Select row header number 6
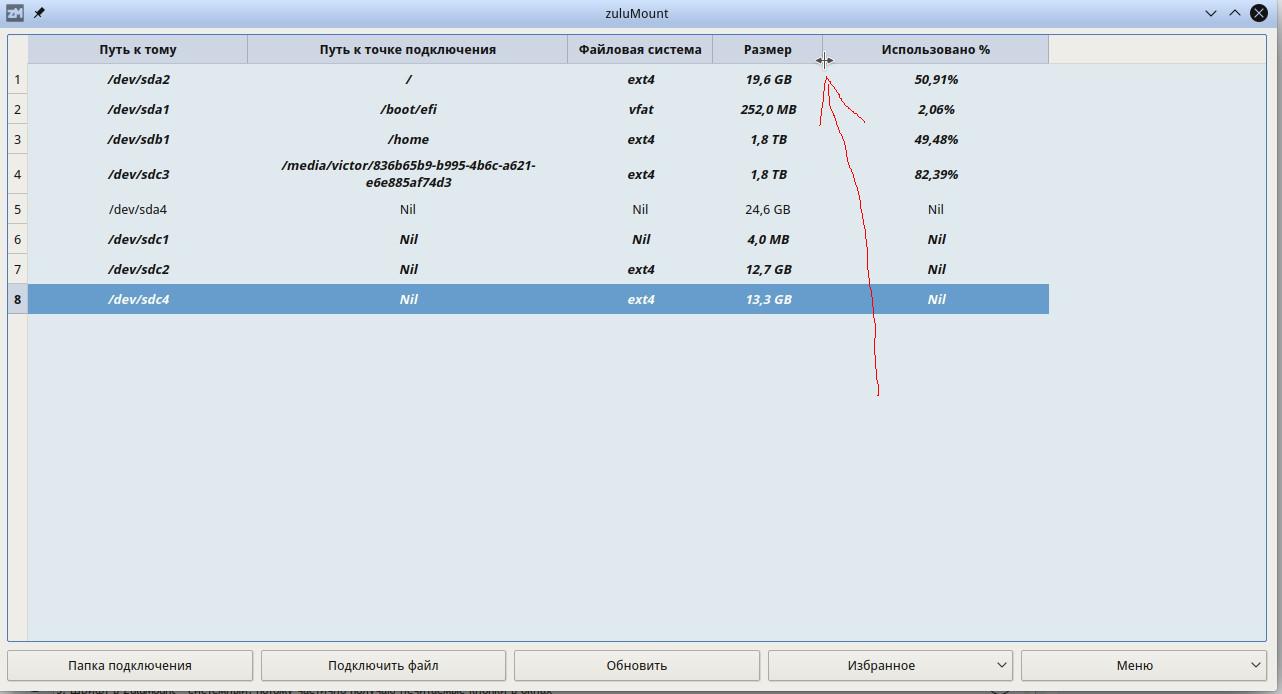Screen dimensions: 1282x694 point(17,239)
